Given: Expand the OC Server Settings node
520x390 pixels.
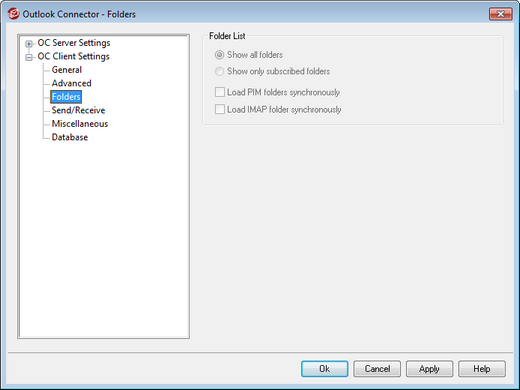Looking at the screenshot, I should [x=29, y=44].
